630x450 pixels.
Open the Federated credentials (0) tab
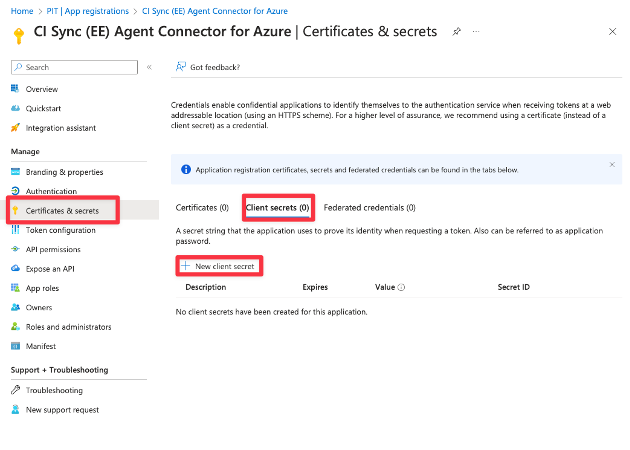369,208
